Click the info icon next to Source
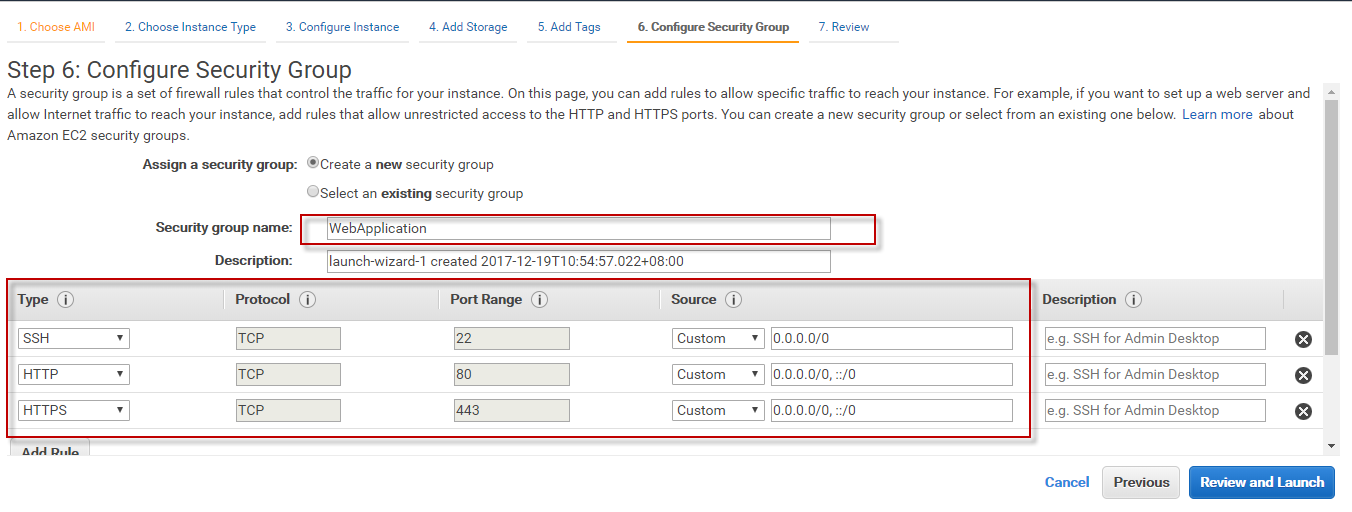The image size is (1352, 512). 733,300
